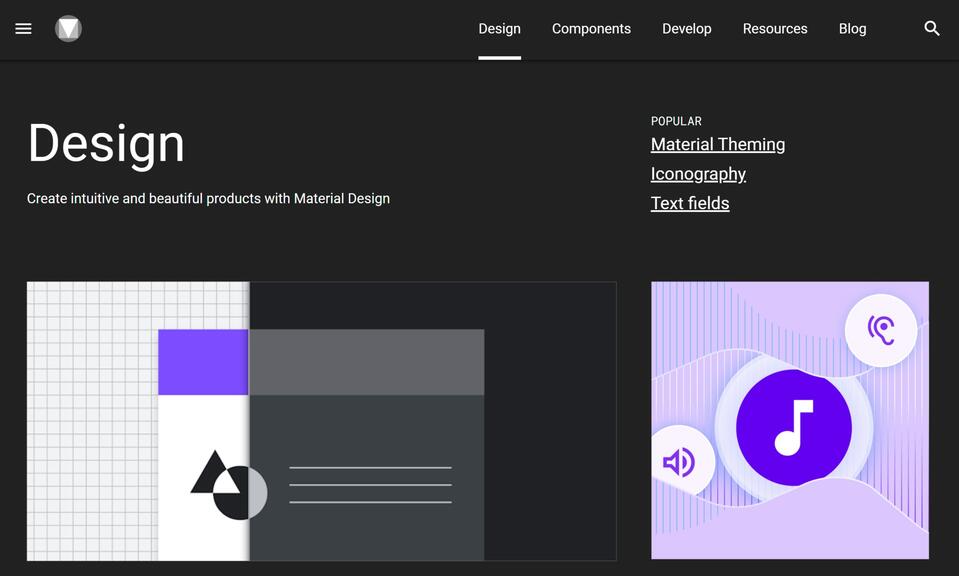Click the POPULAR section heading

pos(676,120)
